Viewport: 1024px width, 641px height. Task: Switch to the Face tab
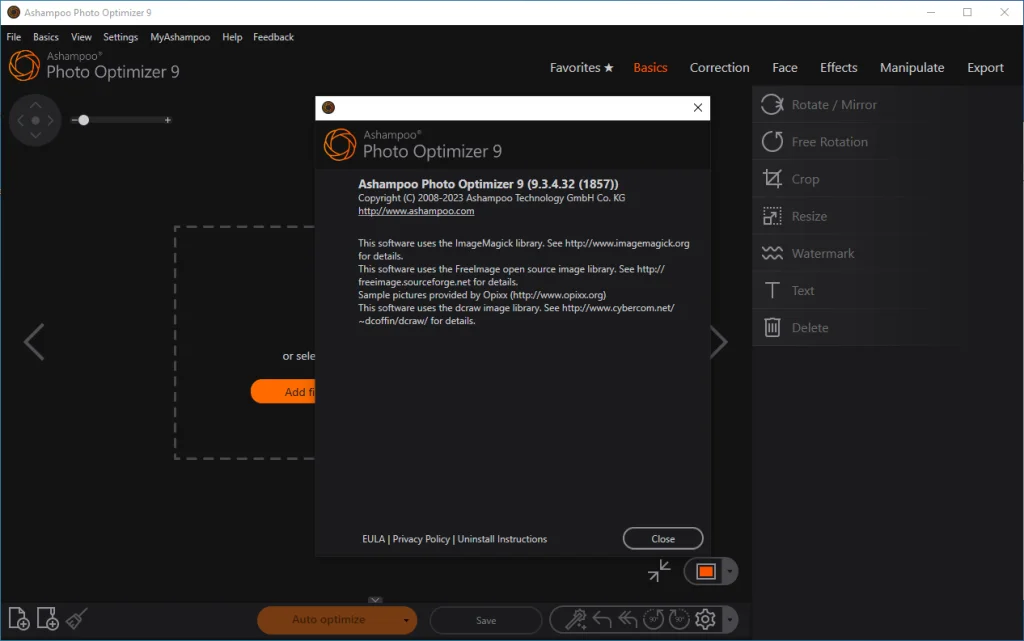click(x=784, y=67)
